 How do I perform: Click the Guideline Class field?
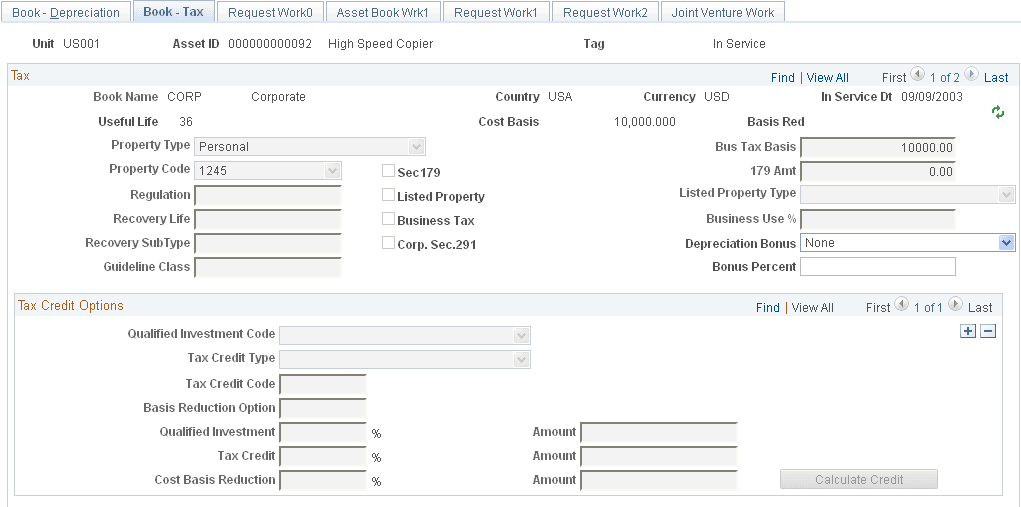pyautogui.click(x=268, y=267)
